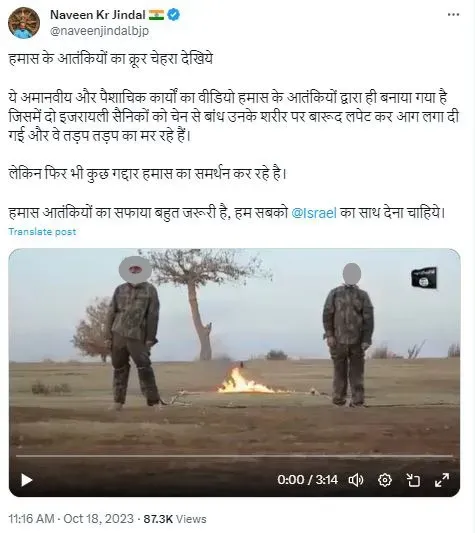Mute the video with the speaker icon

[x=356, y=480]
